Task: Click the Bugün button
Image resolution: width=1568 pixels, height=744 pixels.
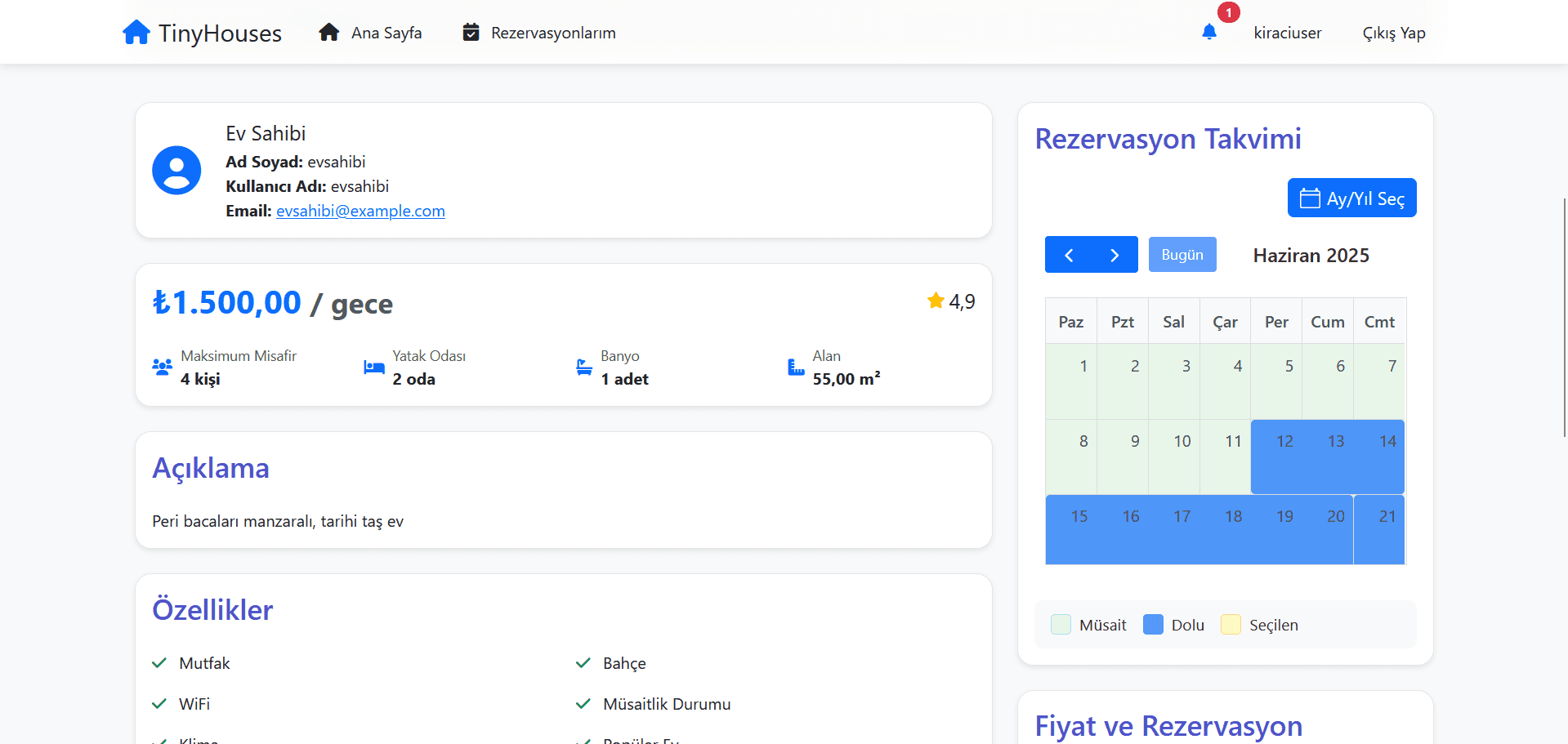Action: (x=1182, y=255)
